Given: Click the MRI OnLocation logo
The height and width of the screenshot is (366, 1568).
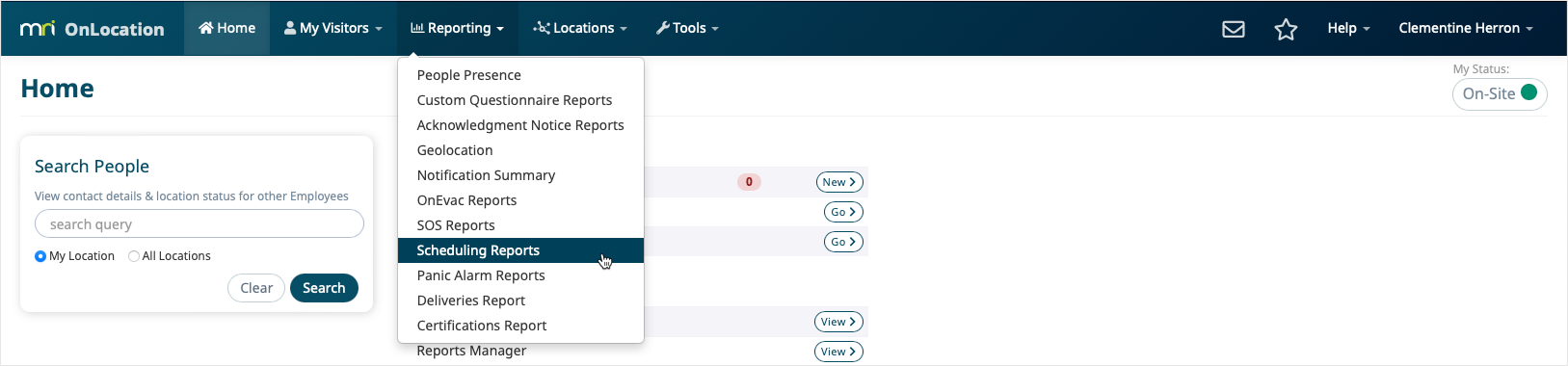Looking at the screenshot, I should coord(93,29).
